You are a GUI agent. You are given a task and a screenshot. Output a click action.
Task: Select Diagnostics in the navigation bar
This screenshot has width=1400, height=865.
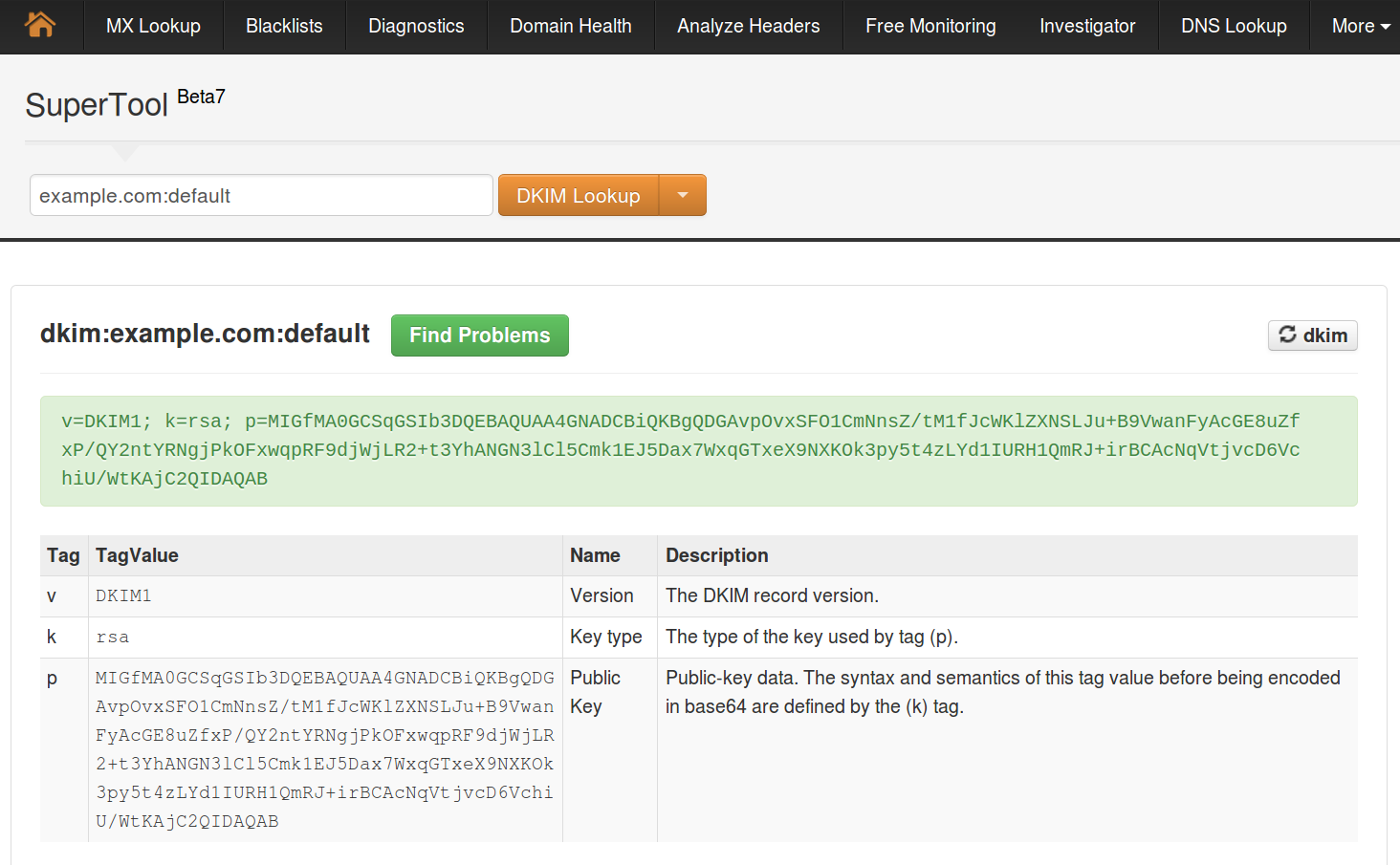point(416,26)
